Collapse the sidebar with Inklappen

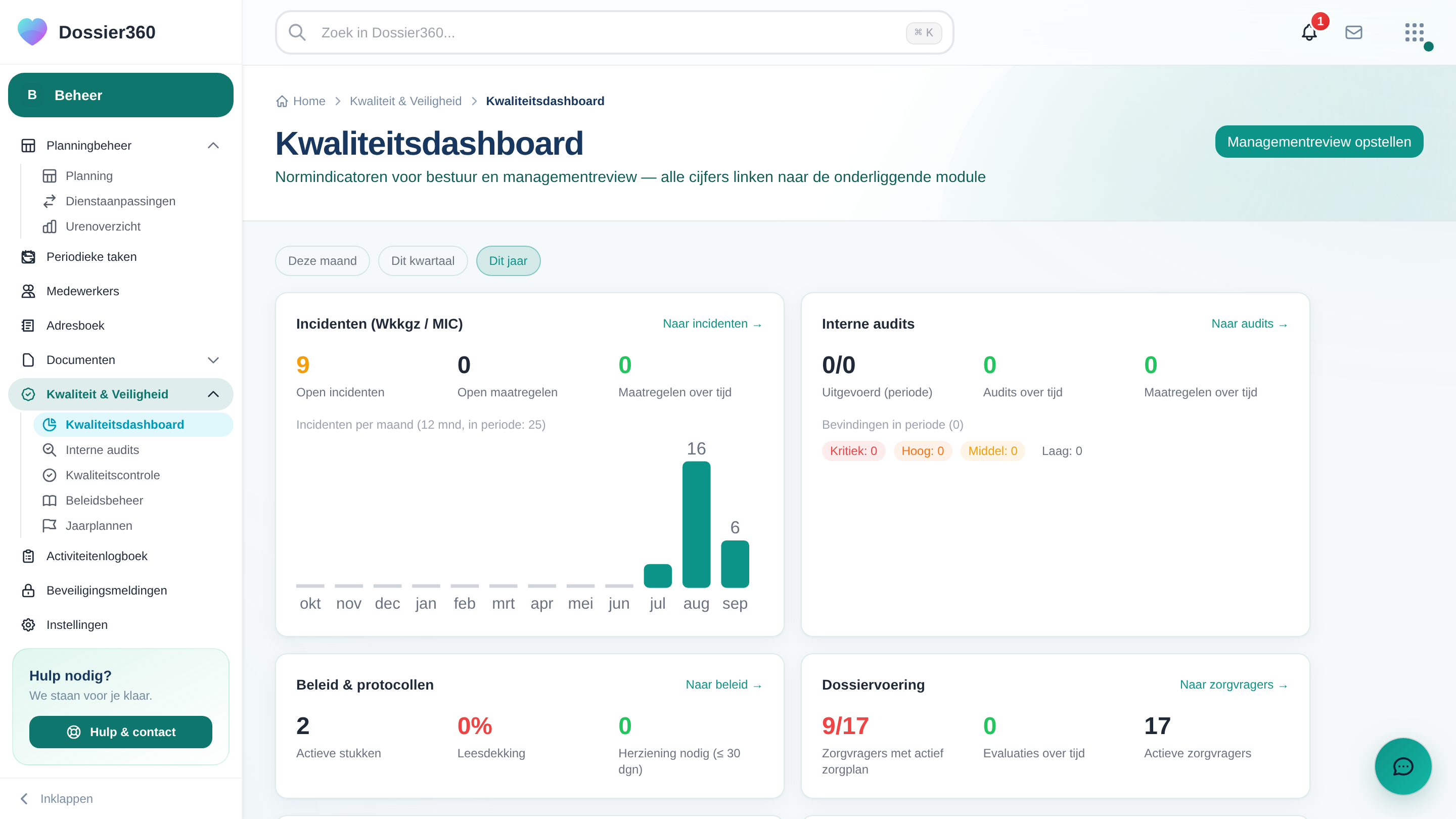point(57,799)
